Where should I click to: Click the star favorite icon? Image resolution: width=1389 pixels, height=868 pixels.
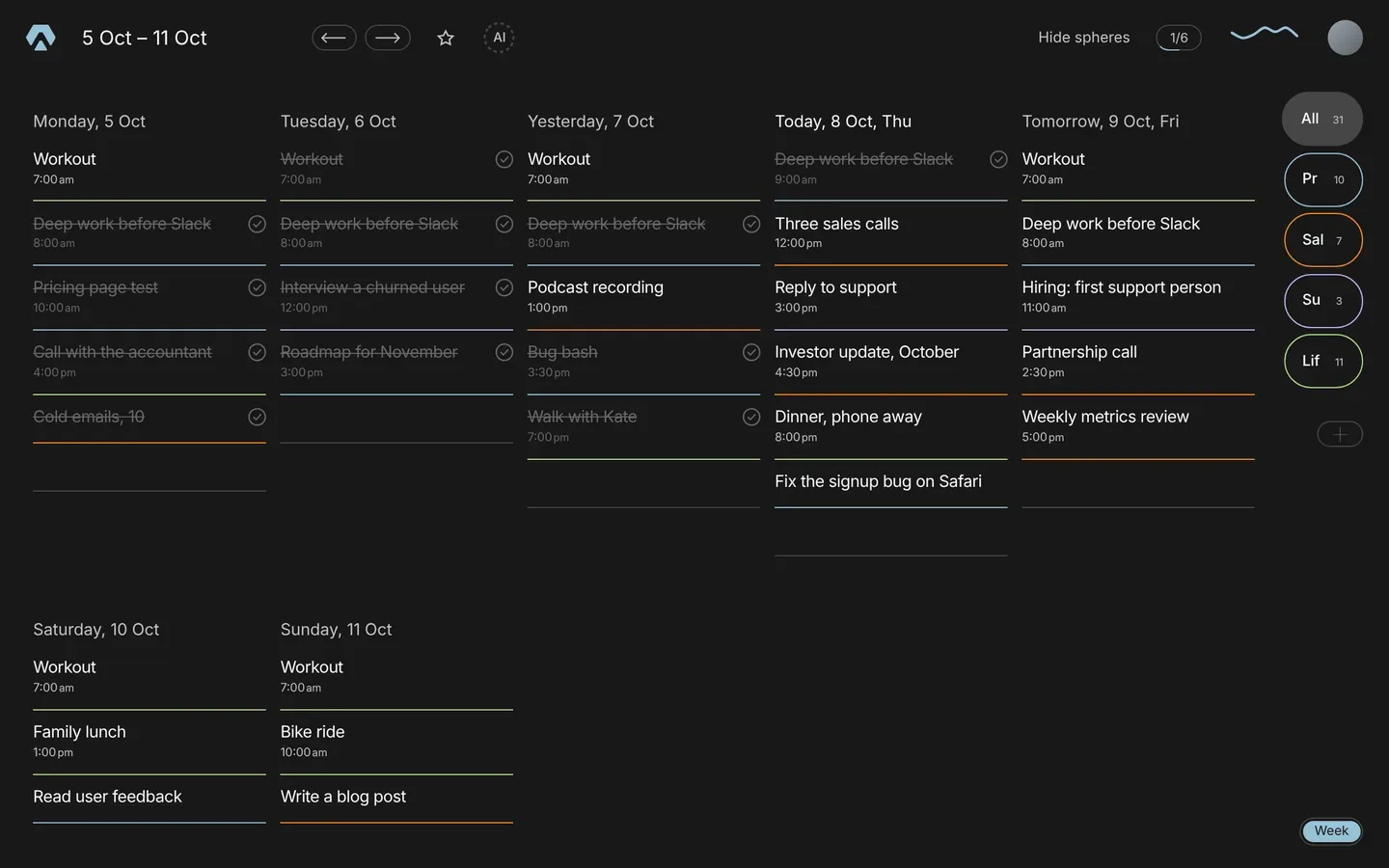pos(446,38)
